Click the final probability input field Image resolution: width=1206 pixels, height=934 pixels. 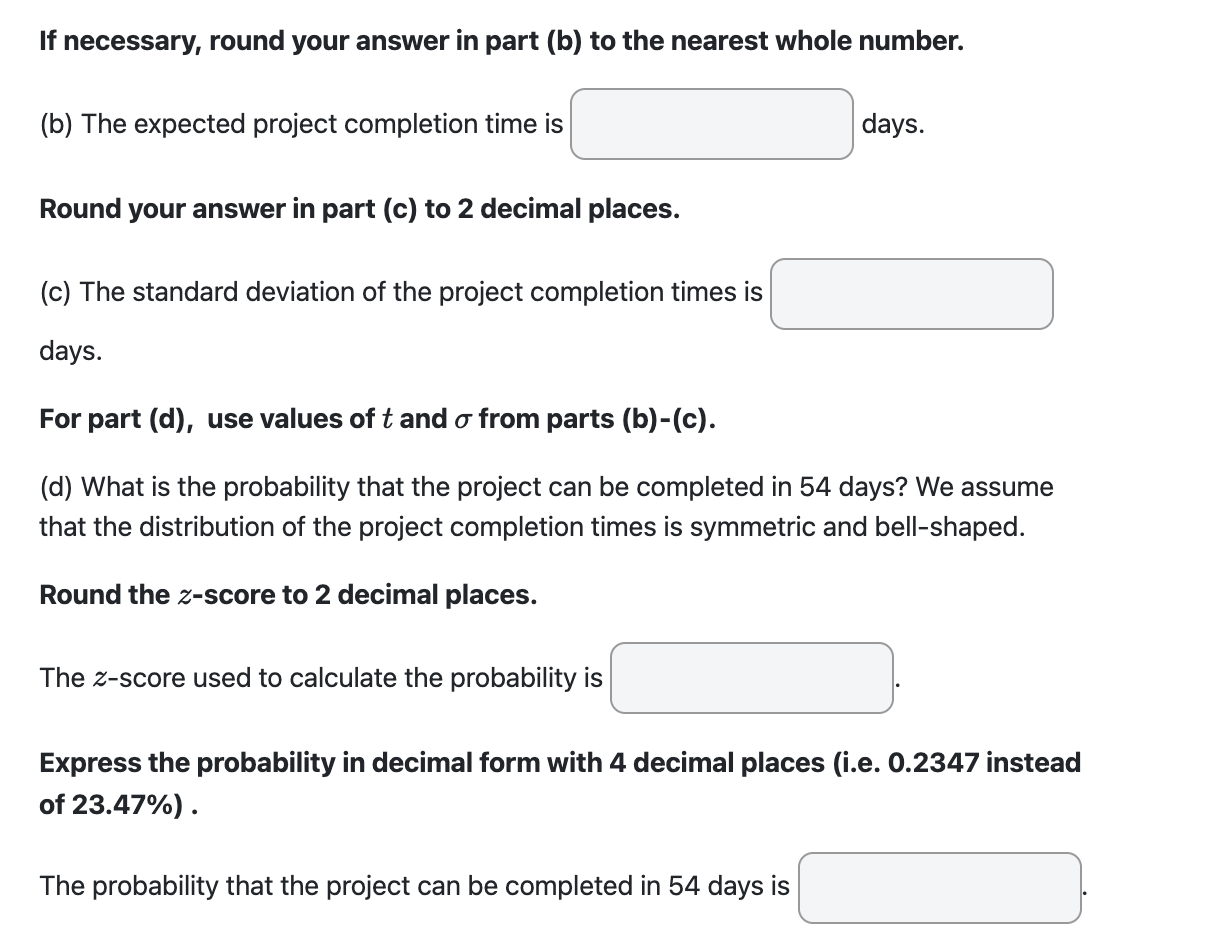click(x=939, y=888)
